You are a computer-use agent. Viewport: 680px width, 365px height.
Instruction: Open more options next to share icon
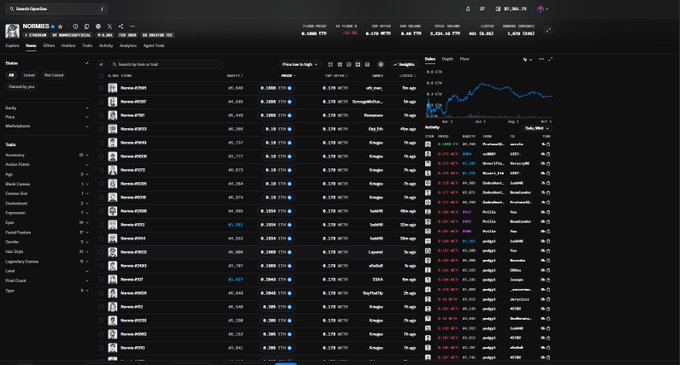tap(132, 26)
